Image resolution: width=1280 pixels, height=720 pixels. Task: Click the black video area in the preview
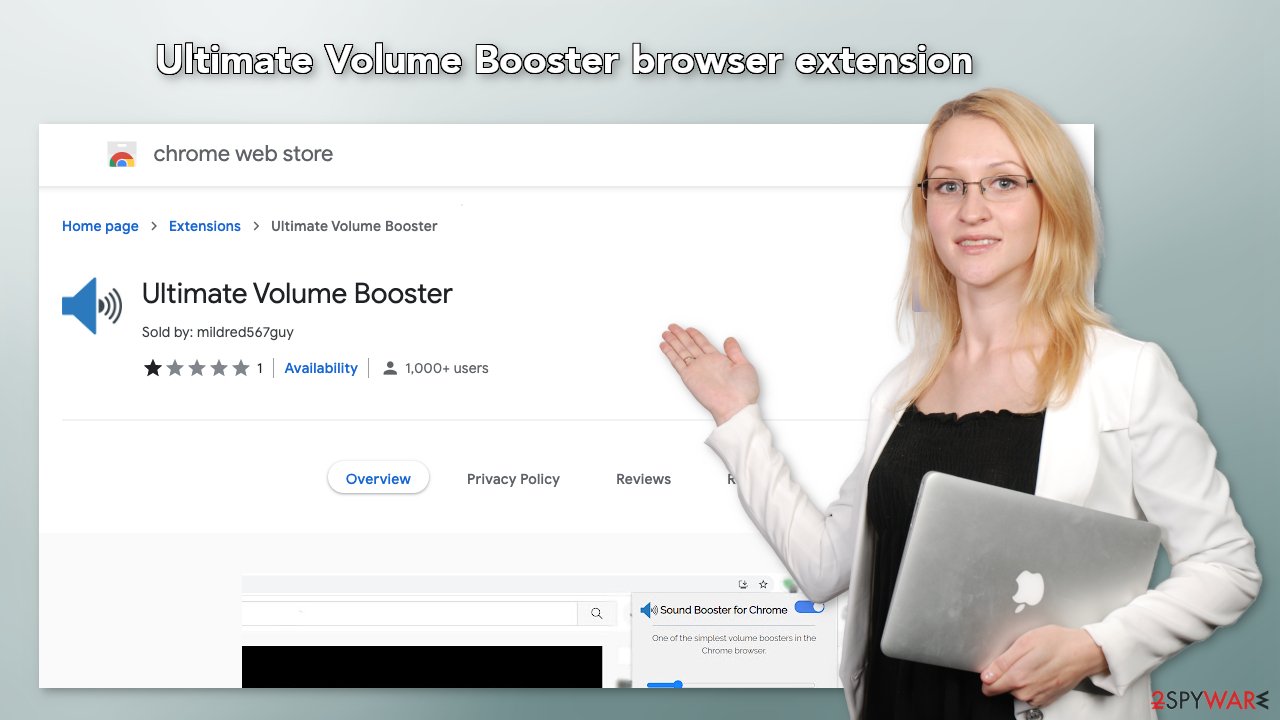422,667
